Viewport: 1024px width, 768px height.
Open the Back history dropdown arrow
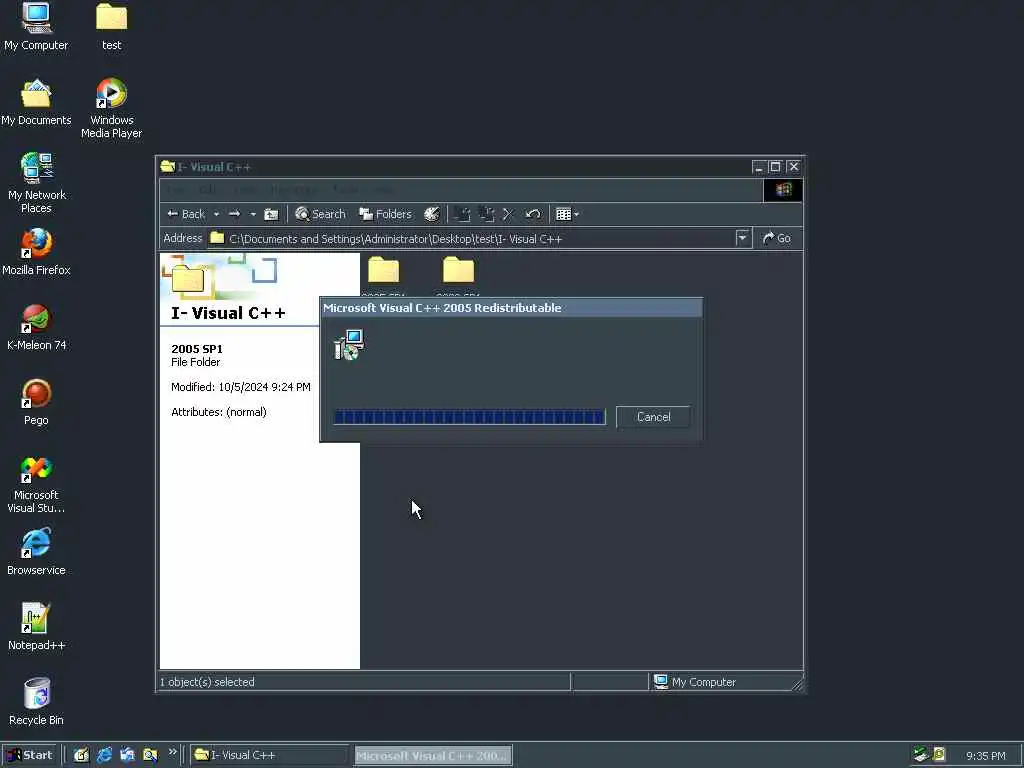pyautogui.click(x=216, y=214)
